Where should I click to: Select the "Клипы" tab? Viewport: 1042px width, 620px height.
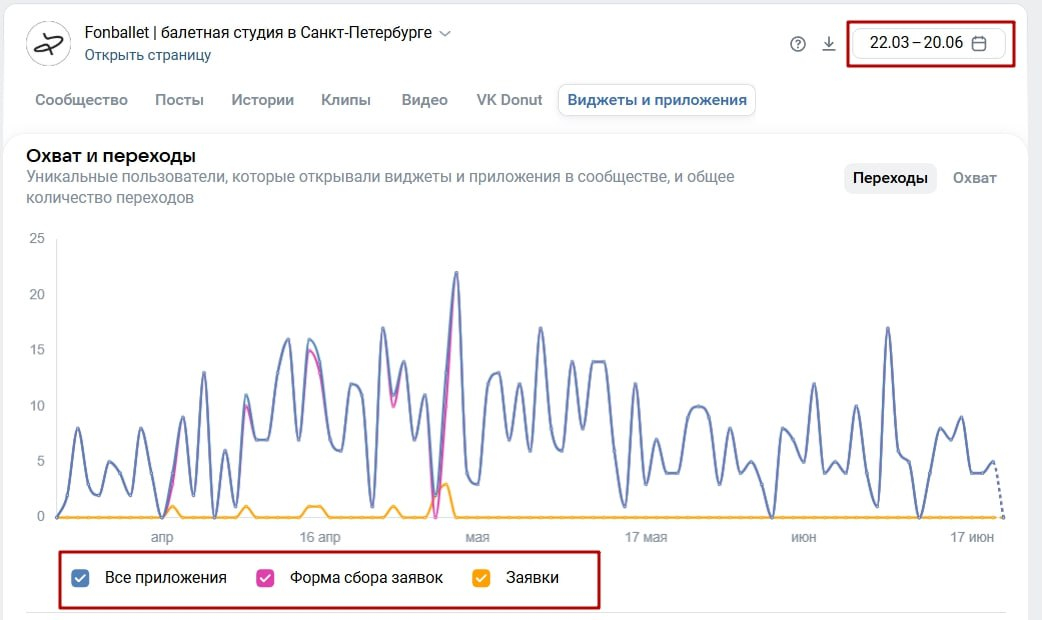tap(346, 100)
